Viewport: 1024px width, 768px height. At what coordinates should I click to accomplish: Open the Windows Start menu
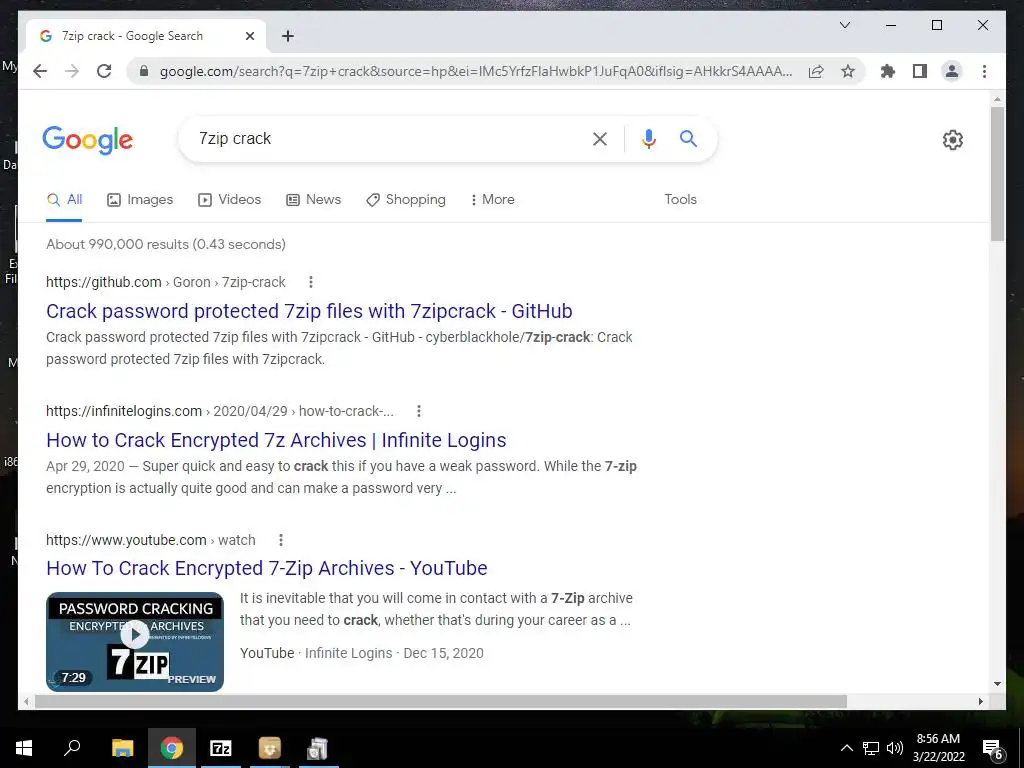pyautogui.click(x=24, y=748)
